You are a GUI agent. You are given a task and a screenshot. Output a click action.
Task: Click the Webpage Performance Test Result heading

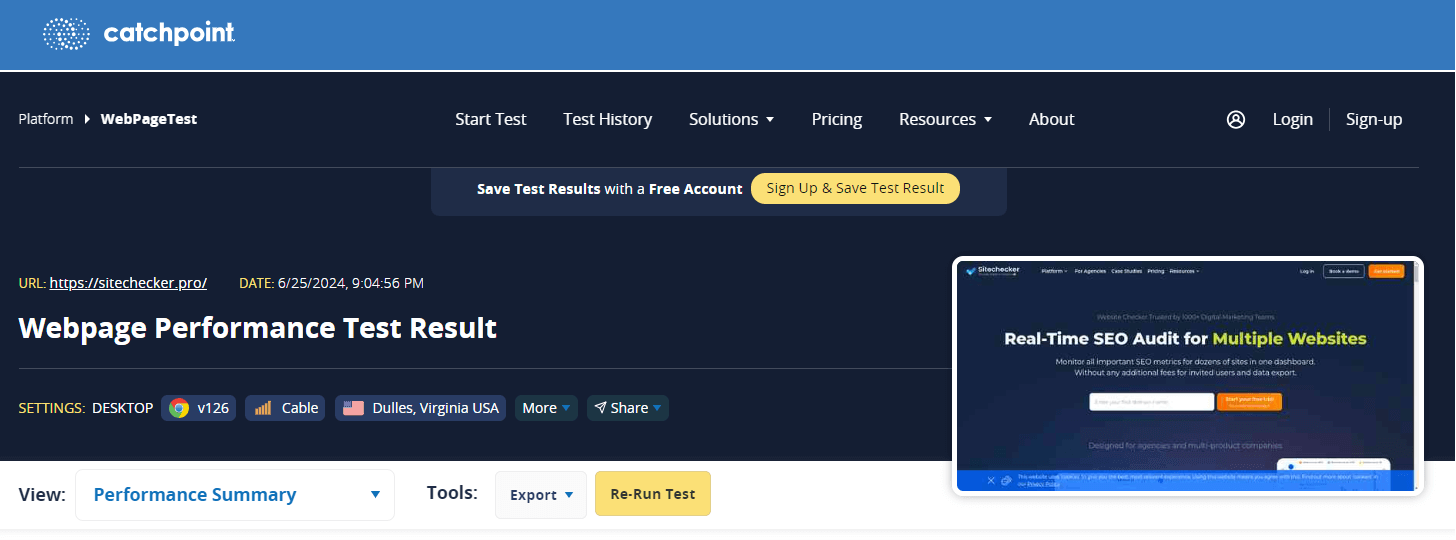point(258,328)
